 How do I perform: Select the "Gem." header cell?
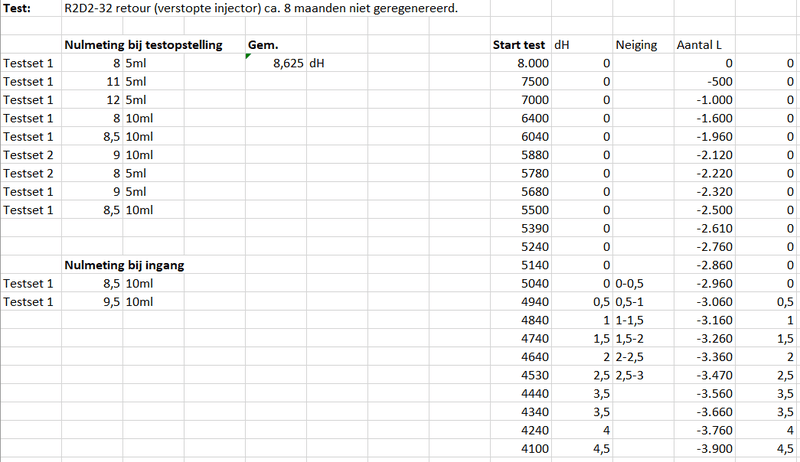(263, 45)
